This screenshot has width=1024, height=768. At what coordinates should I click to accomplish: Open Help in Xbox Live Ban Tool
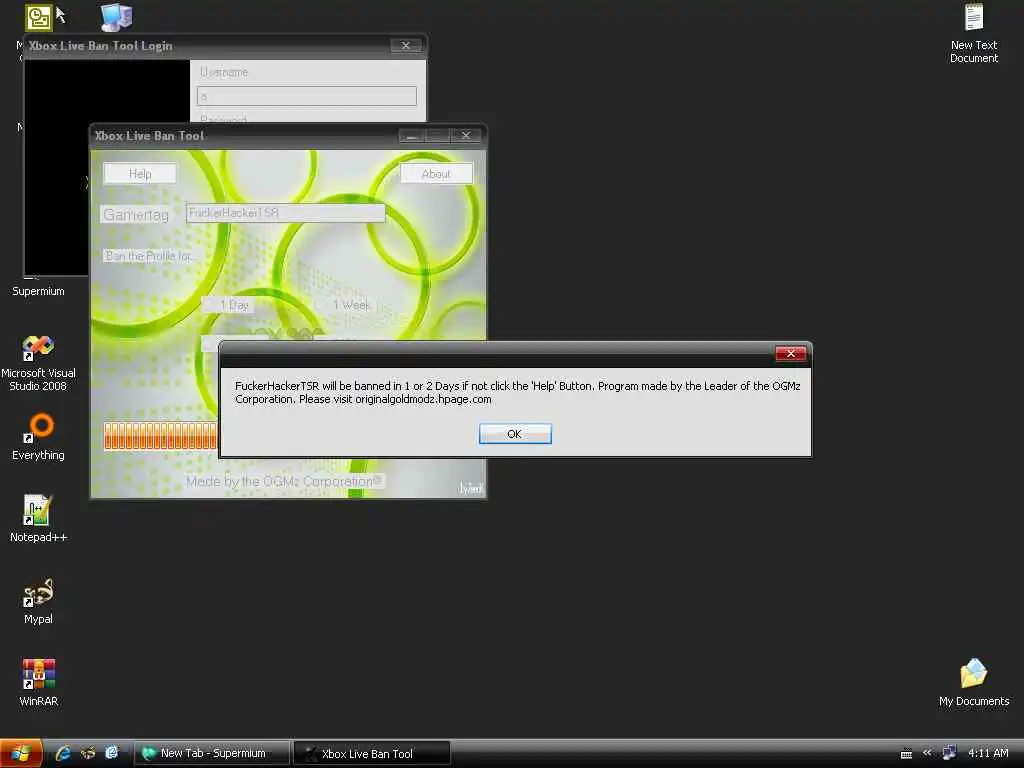(140, 174)
